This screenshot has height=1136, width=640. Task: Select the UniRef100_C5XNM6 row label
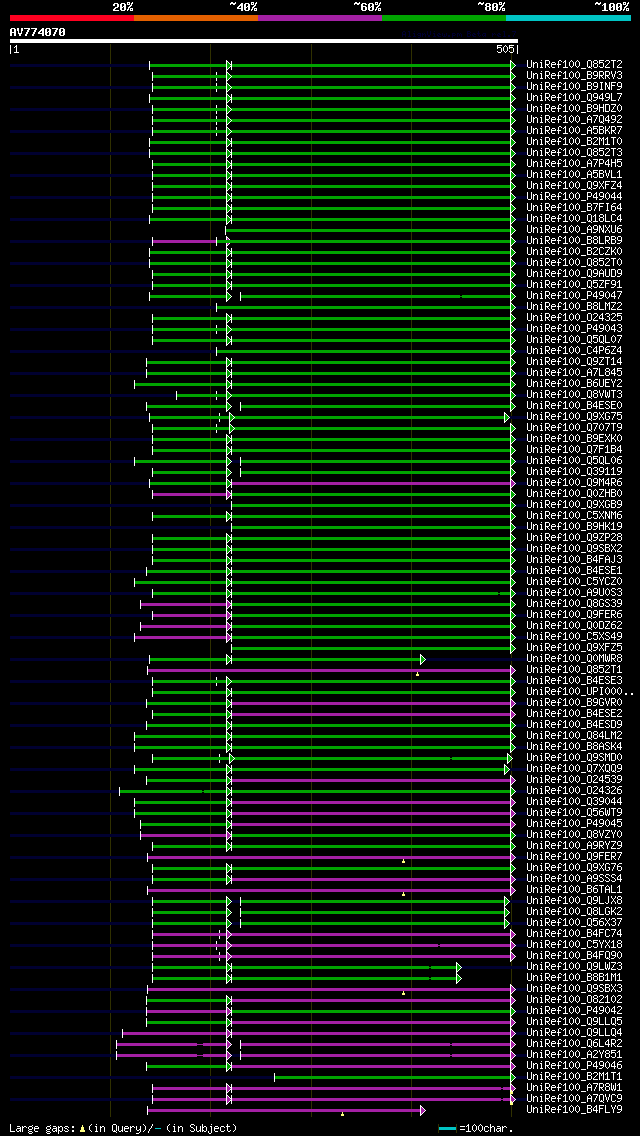574,515
